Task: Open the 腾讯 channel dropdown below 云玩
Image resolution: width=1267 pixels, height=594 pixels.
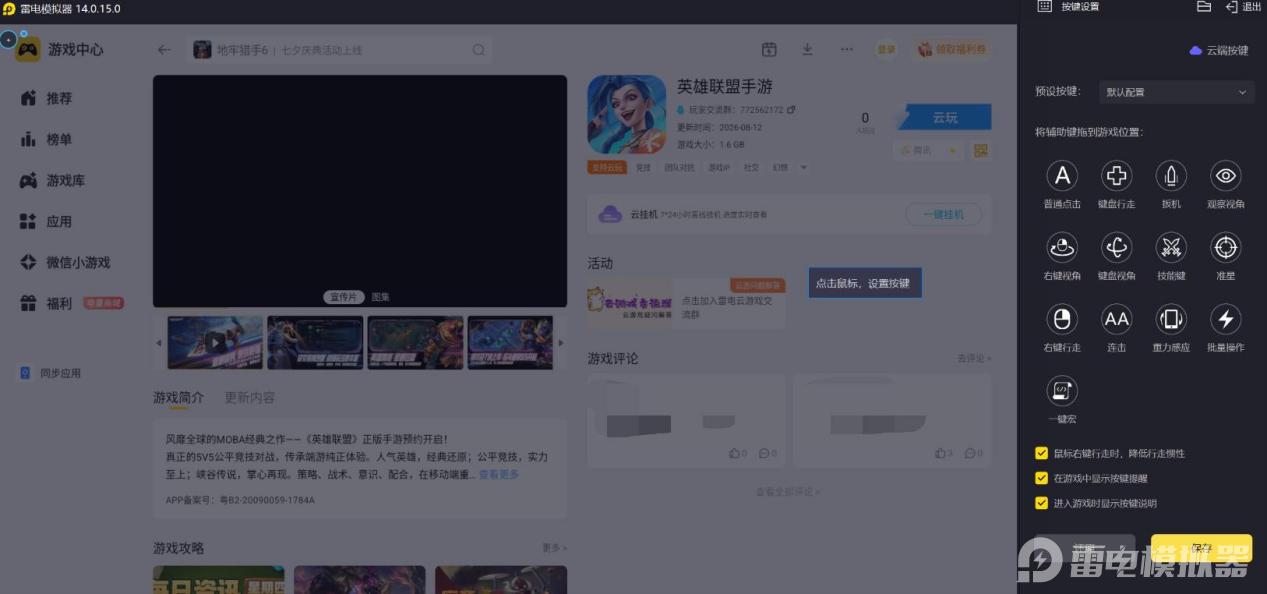Action: [x=929, y=150]
